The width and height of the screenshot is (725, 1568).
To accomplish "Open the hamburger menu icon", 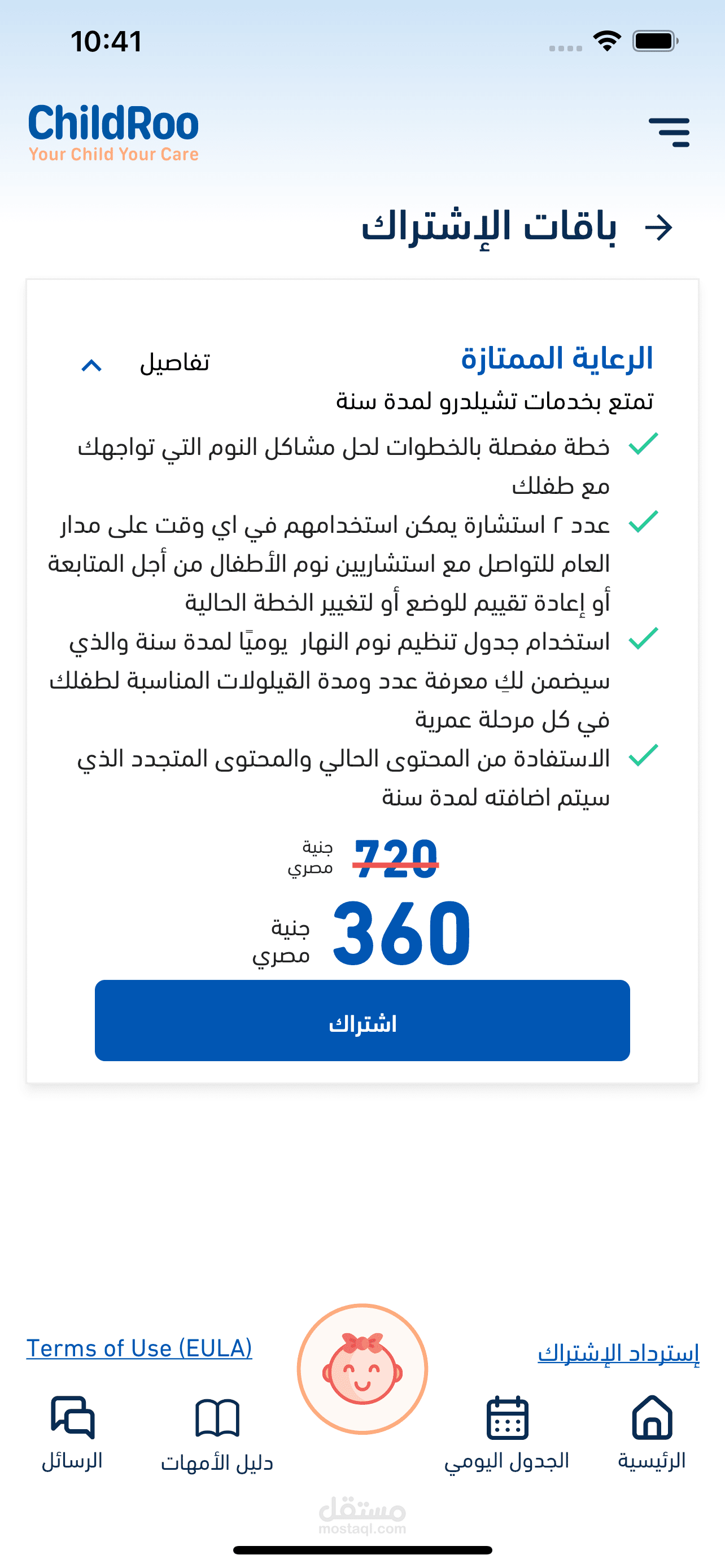I will 669,132.
